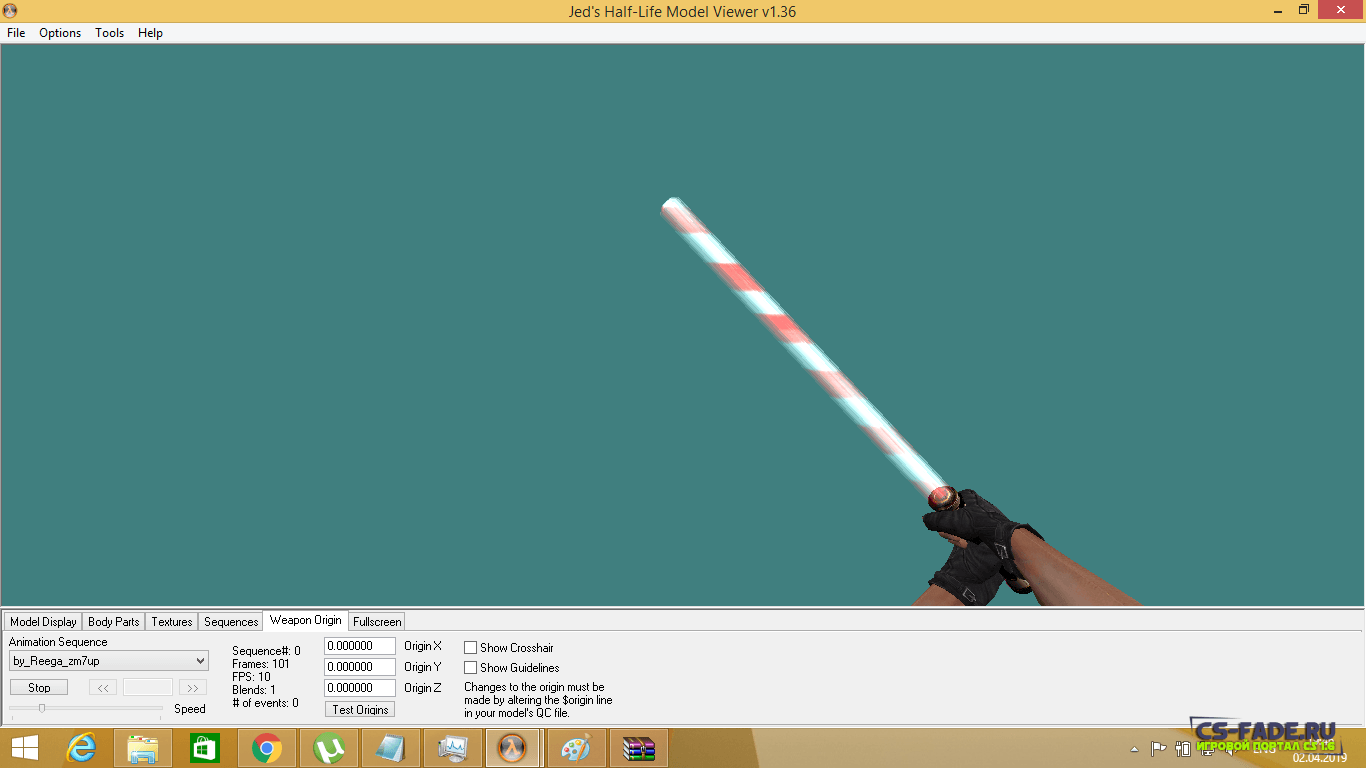Open uTorrent taskbar icon
1366x768 pixels.
[328, 748]
